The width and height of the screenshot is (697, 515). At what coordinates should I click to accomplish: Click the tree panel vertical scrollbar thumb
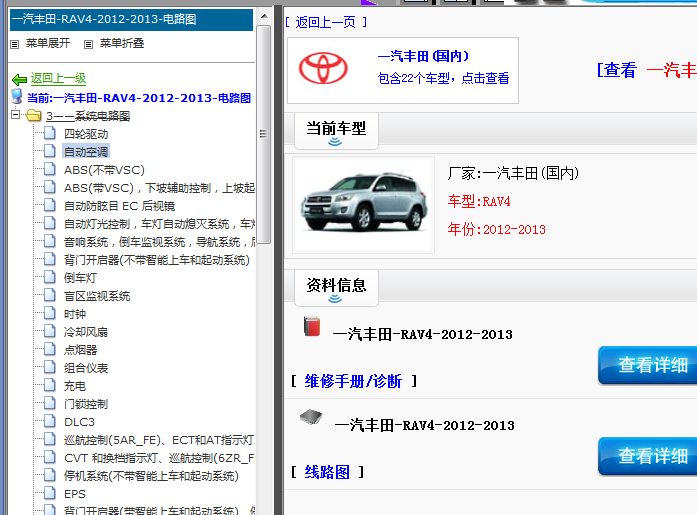point(264,134)
